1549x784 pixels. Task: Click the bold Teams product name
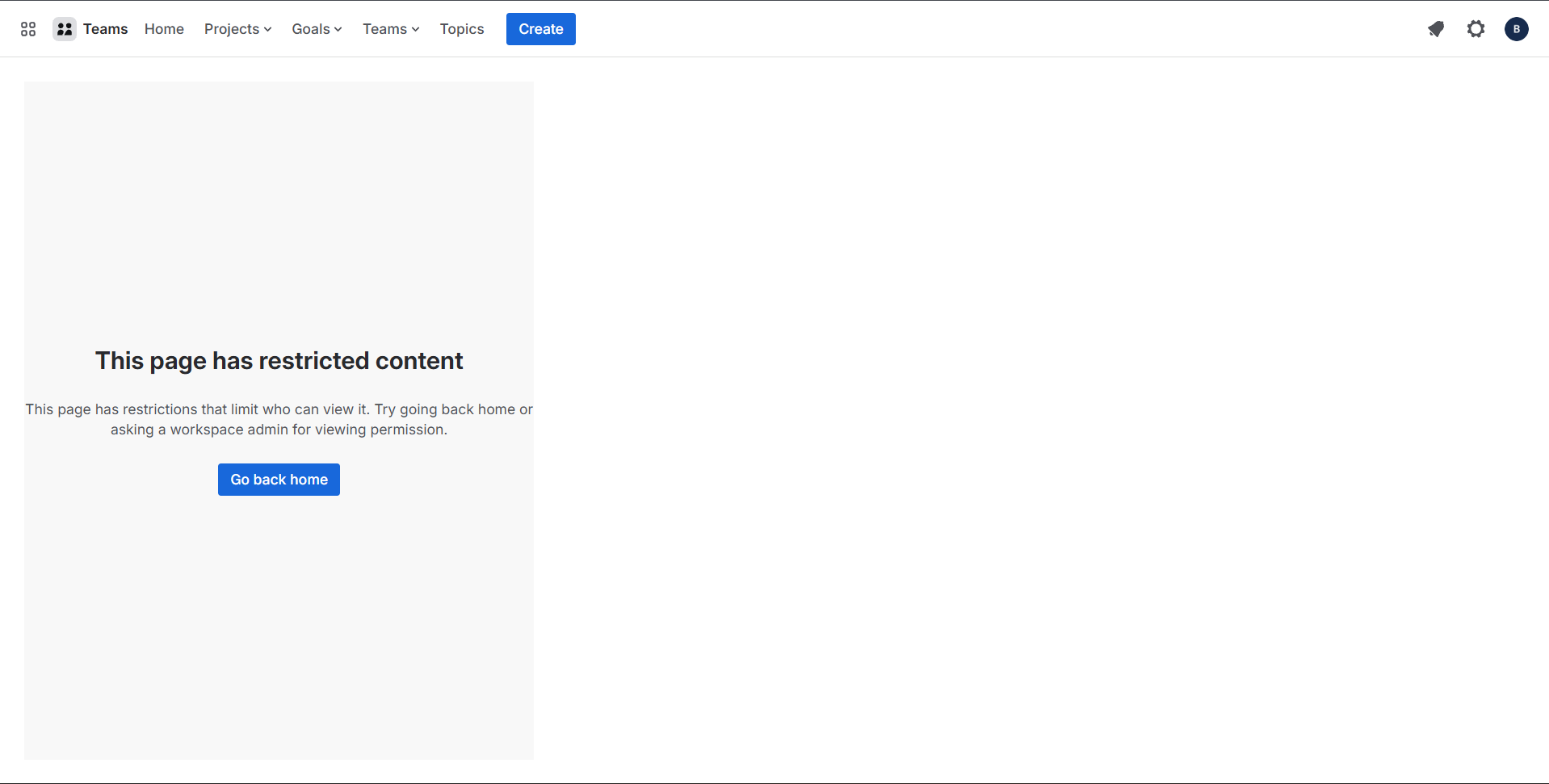[x=105, y=29]
